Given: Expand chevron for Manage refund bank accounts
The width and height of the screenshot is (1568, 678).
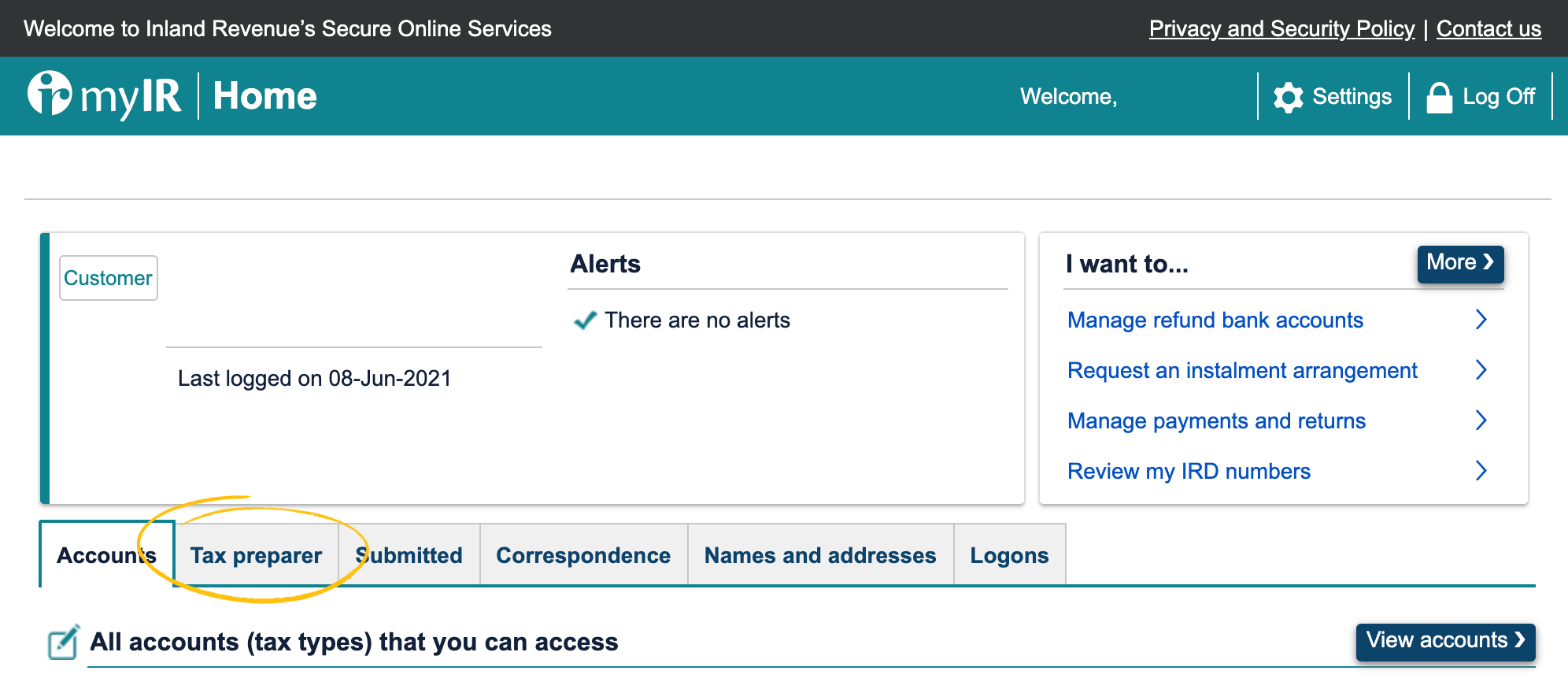Looking at the screenshot, I should click(1481, 319).
